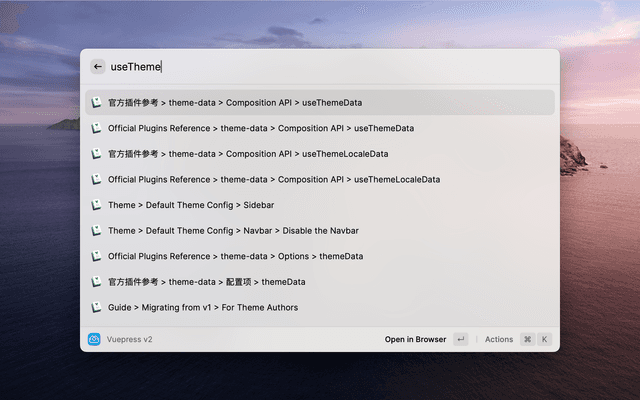Select first 官方插件参考 useThemeData result
The width and height of the screenshot is (640, 400).
(x=235, y=102)
